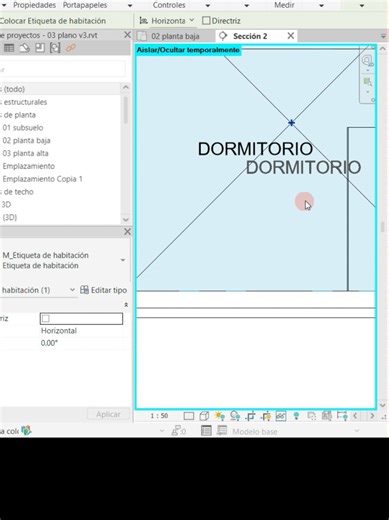Click the 1 : 50 view scale

(159, 416)
